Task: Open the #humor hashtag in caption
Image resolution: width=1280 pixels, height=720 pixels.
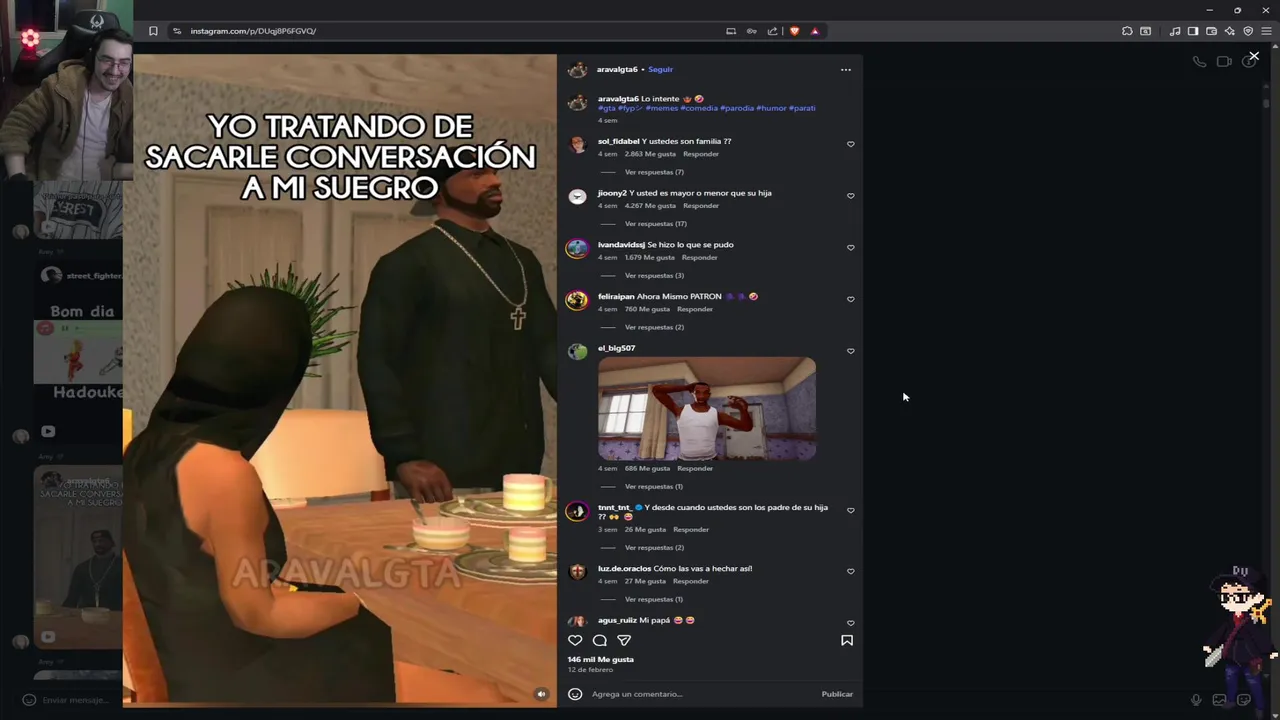Action: 771,108
